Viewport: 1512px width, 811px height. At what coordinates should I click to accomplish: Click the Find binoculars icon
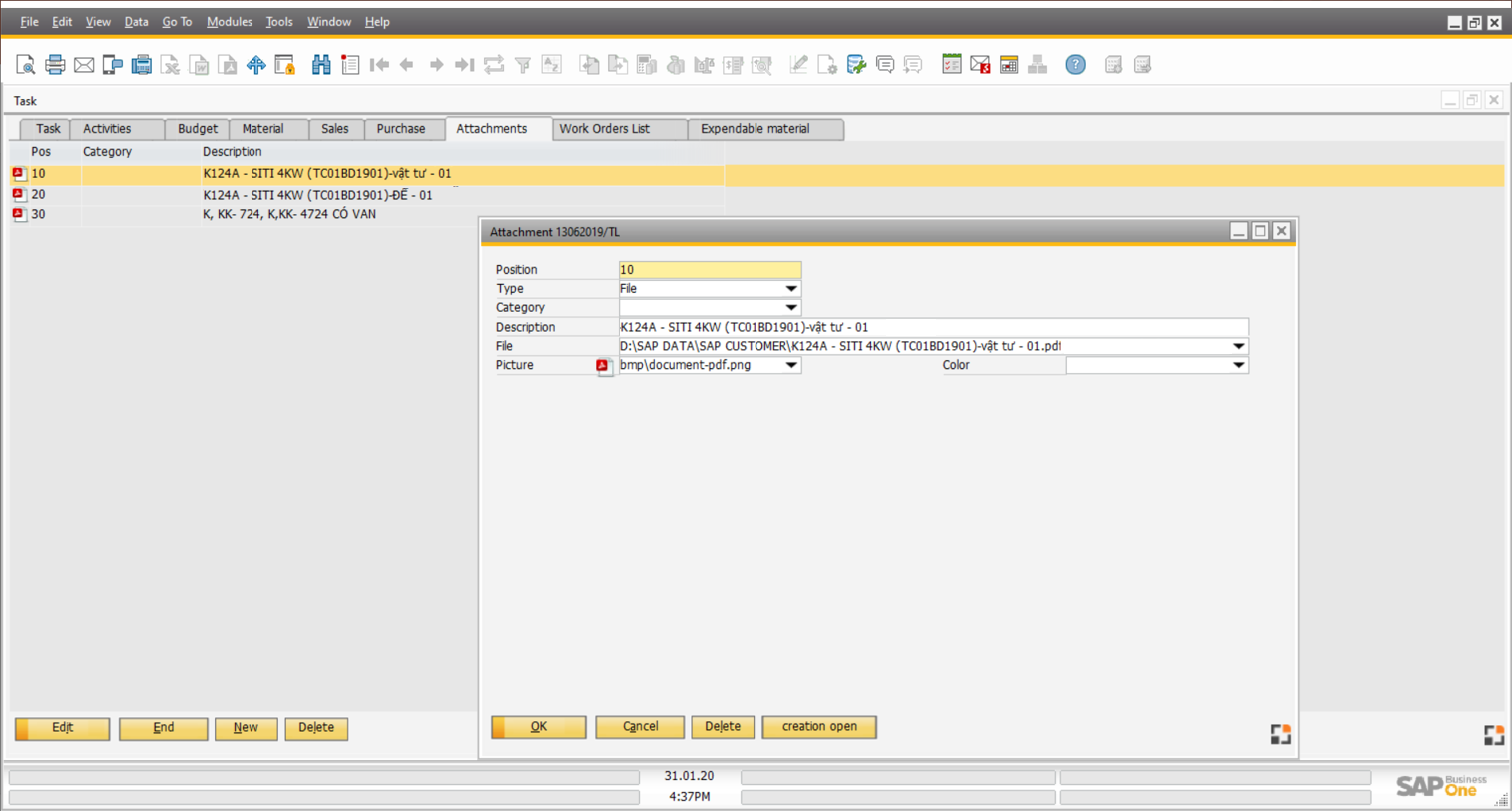point(321,65)
